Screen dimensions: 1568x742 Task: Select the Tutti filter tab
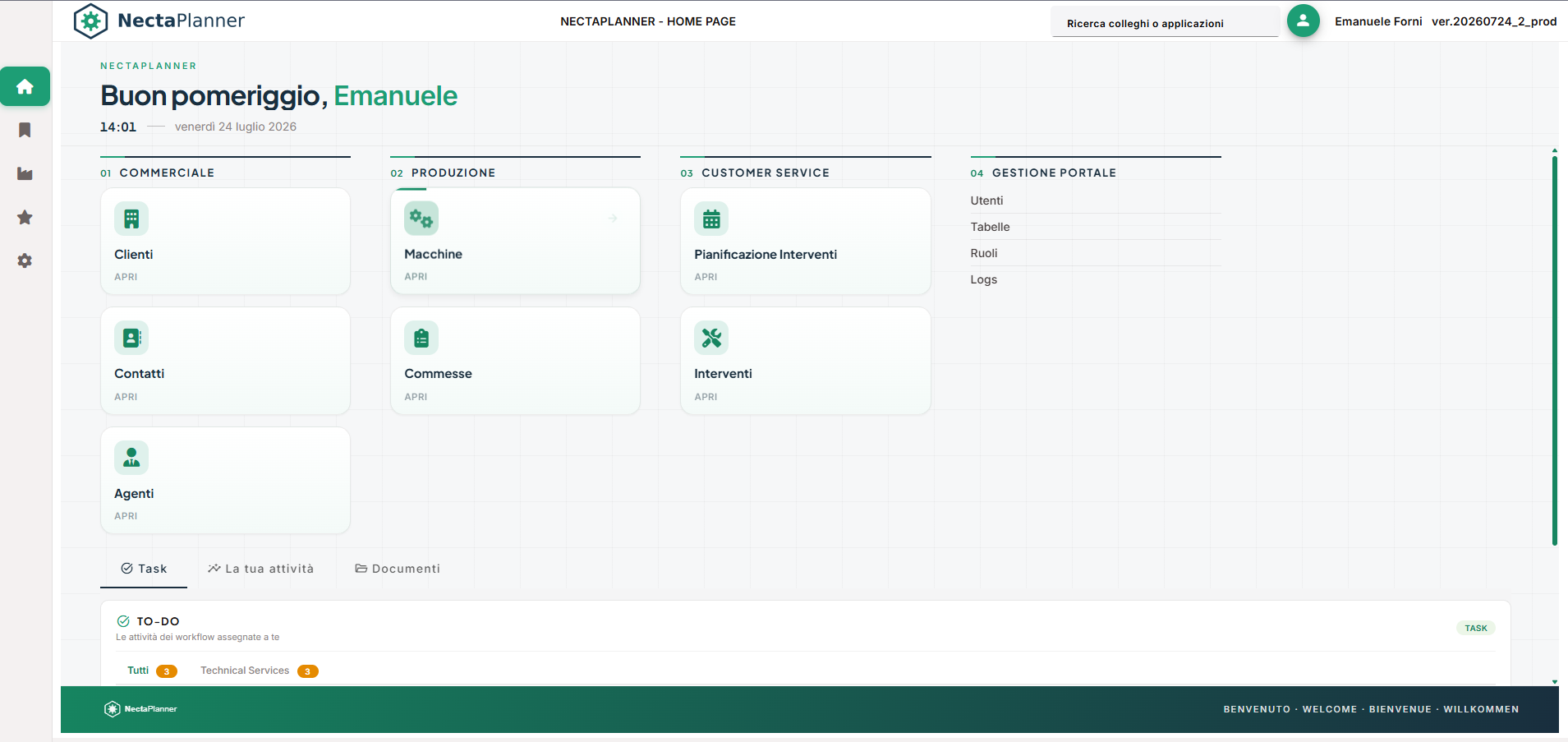tap(152, 671)
